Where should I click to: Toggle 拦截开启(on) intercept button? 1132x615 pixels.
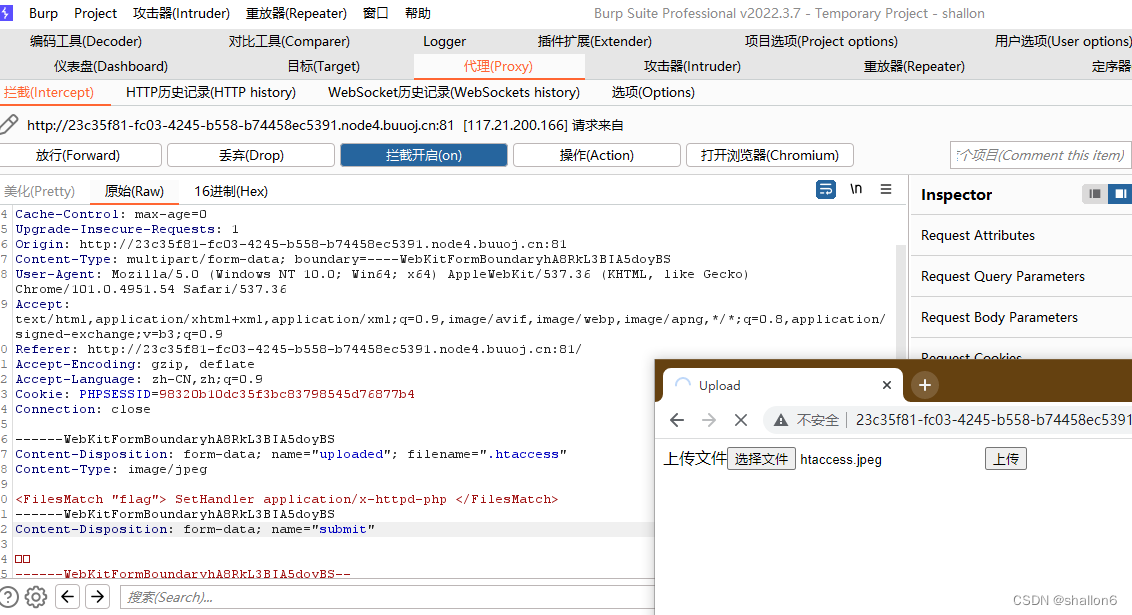[424, 155]
